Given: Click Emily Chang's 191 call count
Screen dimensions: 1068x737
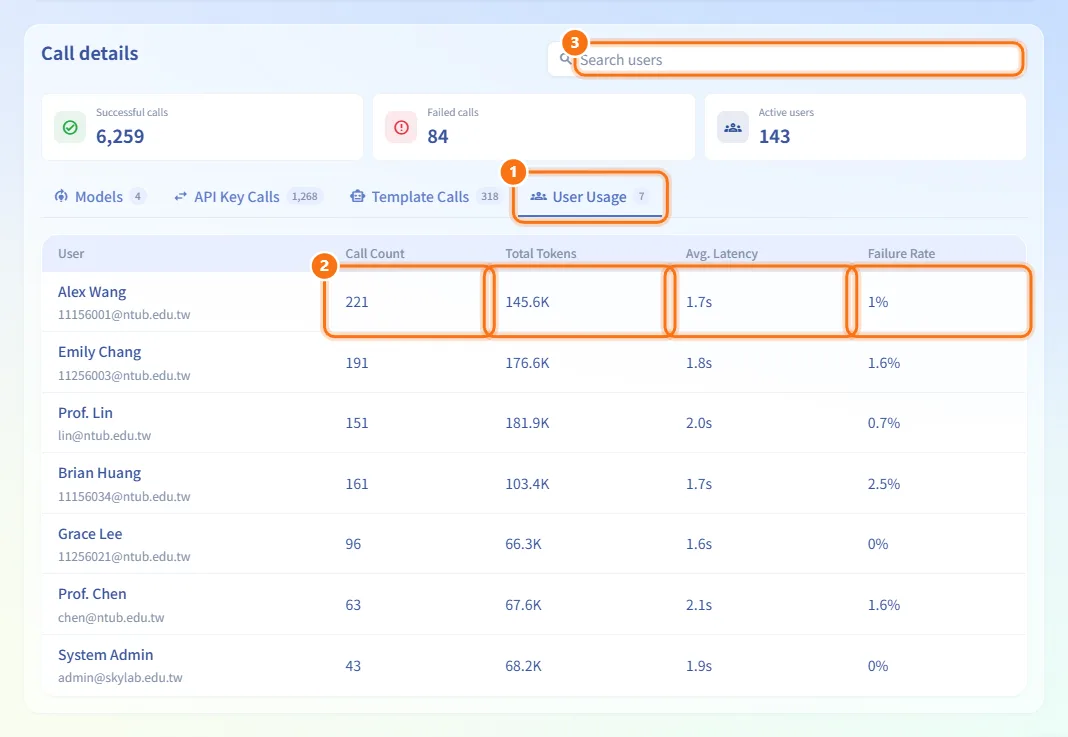Looking at the screenshot, I should point(357,363).
